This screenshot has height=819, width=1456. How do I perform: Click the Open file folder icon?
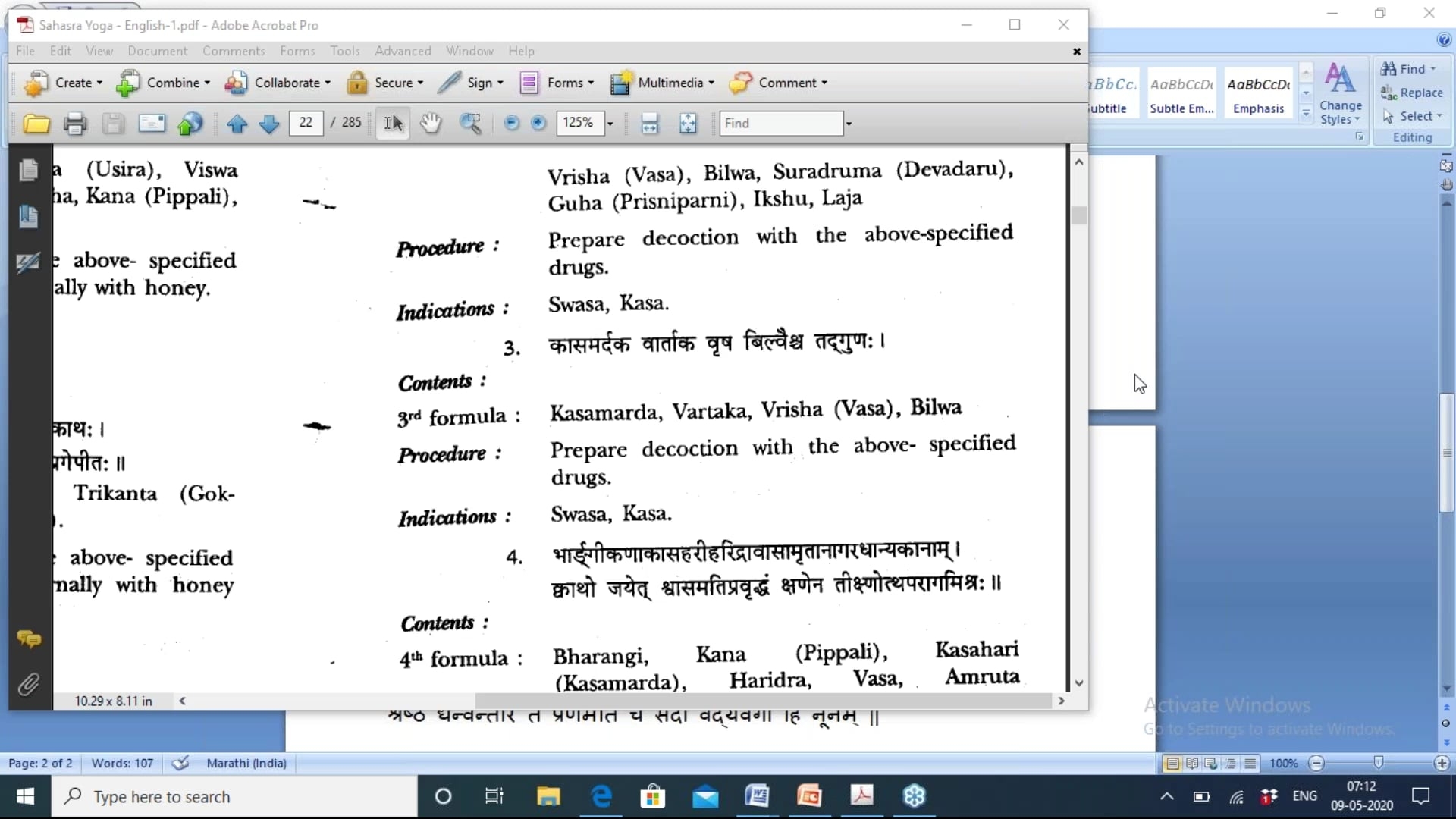coord(36,124)
